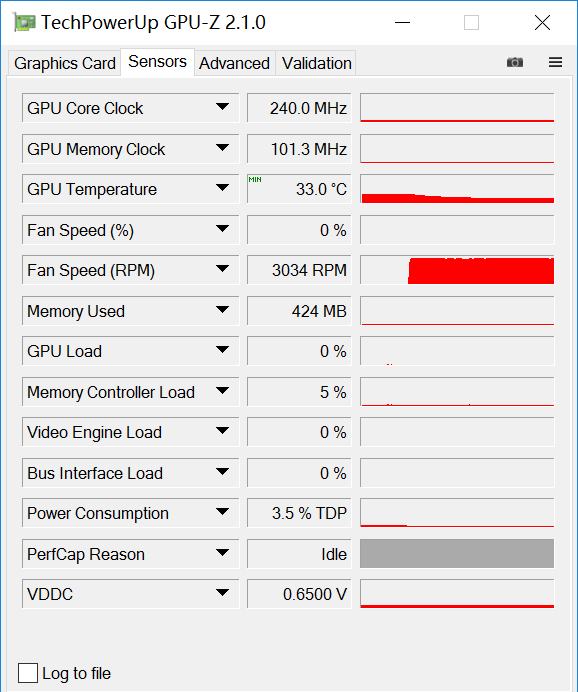The height and width of the screenshot is (692, 578).
Task: Click the gray PerfCap Reason bar
Action: [457, 553]
